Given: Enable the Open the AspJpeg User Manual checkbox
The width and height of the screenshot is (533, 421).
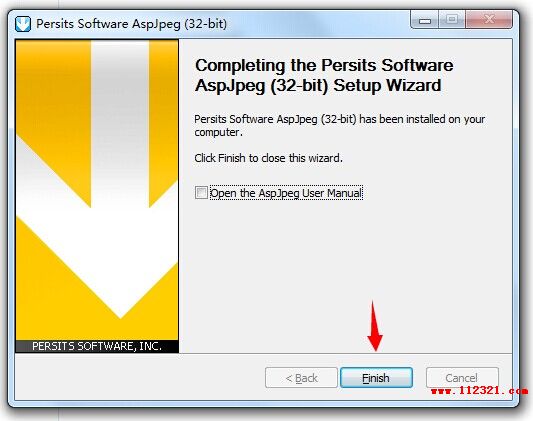Looking at the screenshot, I should [x=201, y=192].
